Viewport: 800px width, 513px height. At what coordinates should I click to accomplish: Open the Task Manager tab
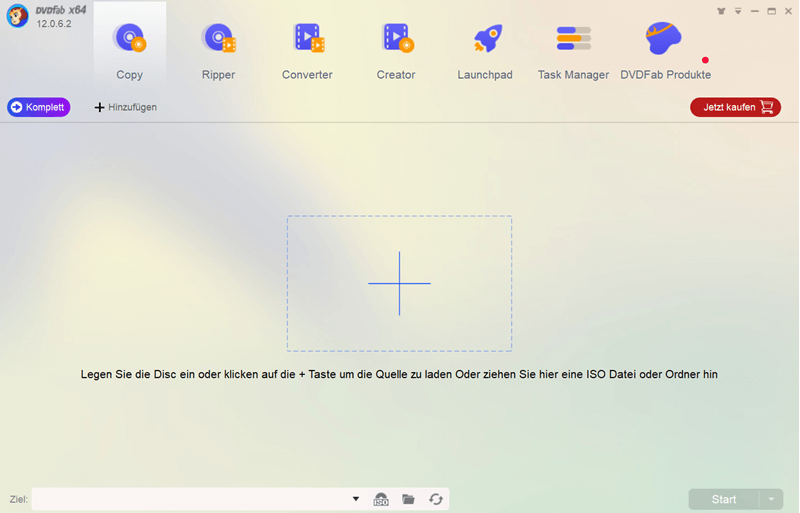[573, 51]
